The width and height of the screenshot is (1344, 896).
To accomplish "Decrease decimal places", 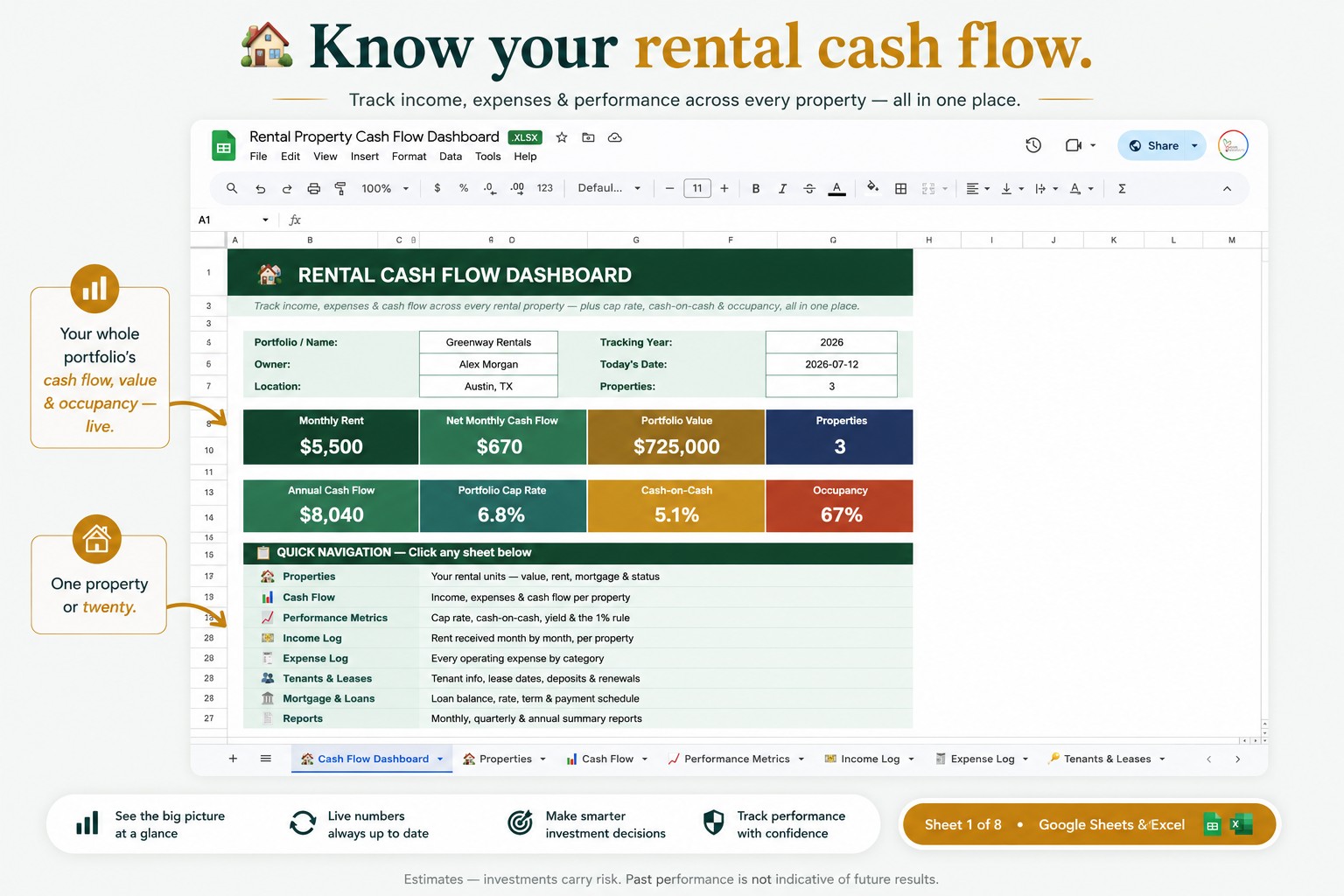I will coord(490,188).
